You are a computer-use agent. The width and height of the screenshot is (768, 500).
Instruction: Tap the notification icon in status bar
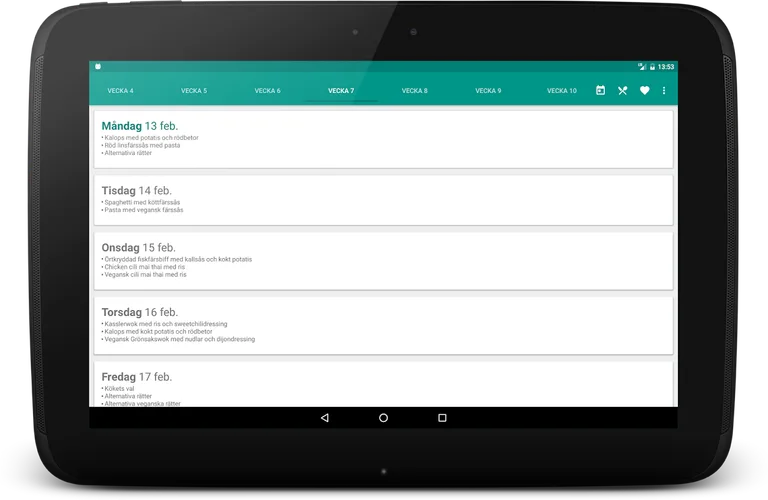click(x=98, y=66)
